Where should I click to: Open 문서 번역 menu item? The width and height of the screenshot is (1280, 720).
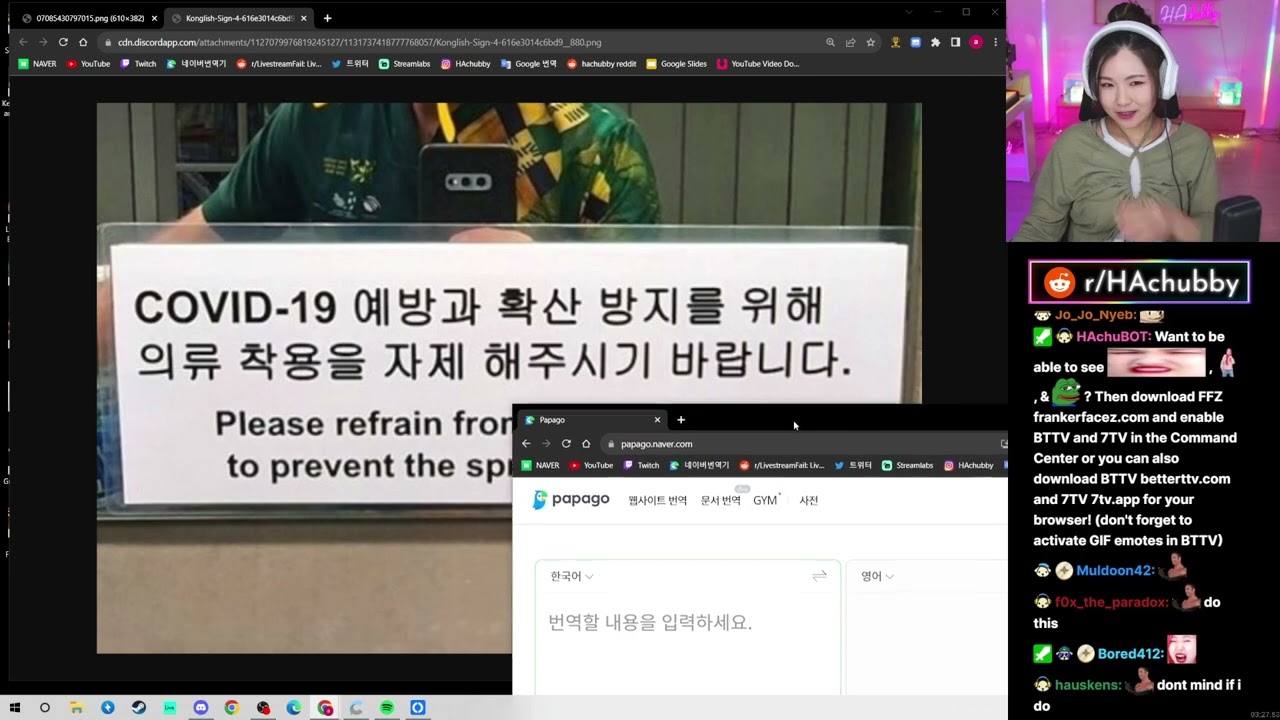pos(720,500)
